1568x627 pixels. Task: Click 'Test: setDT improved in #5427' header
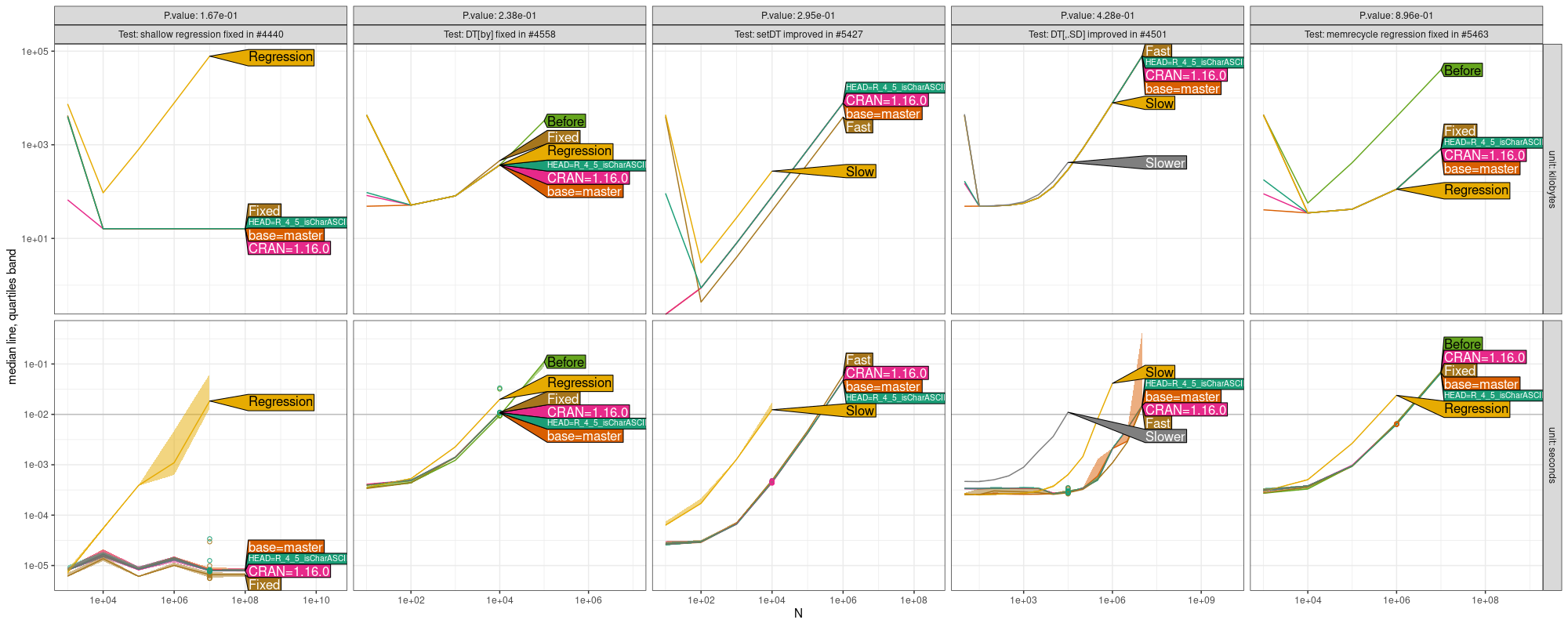(x=798, y=34)
